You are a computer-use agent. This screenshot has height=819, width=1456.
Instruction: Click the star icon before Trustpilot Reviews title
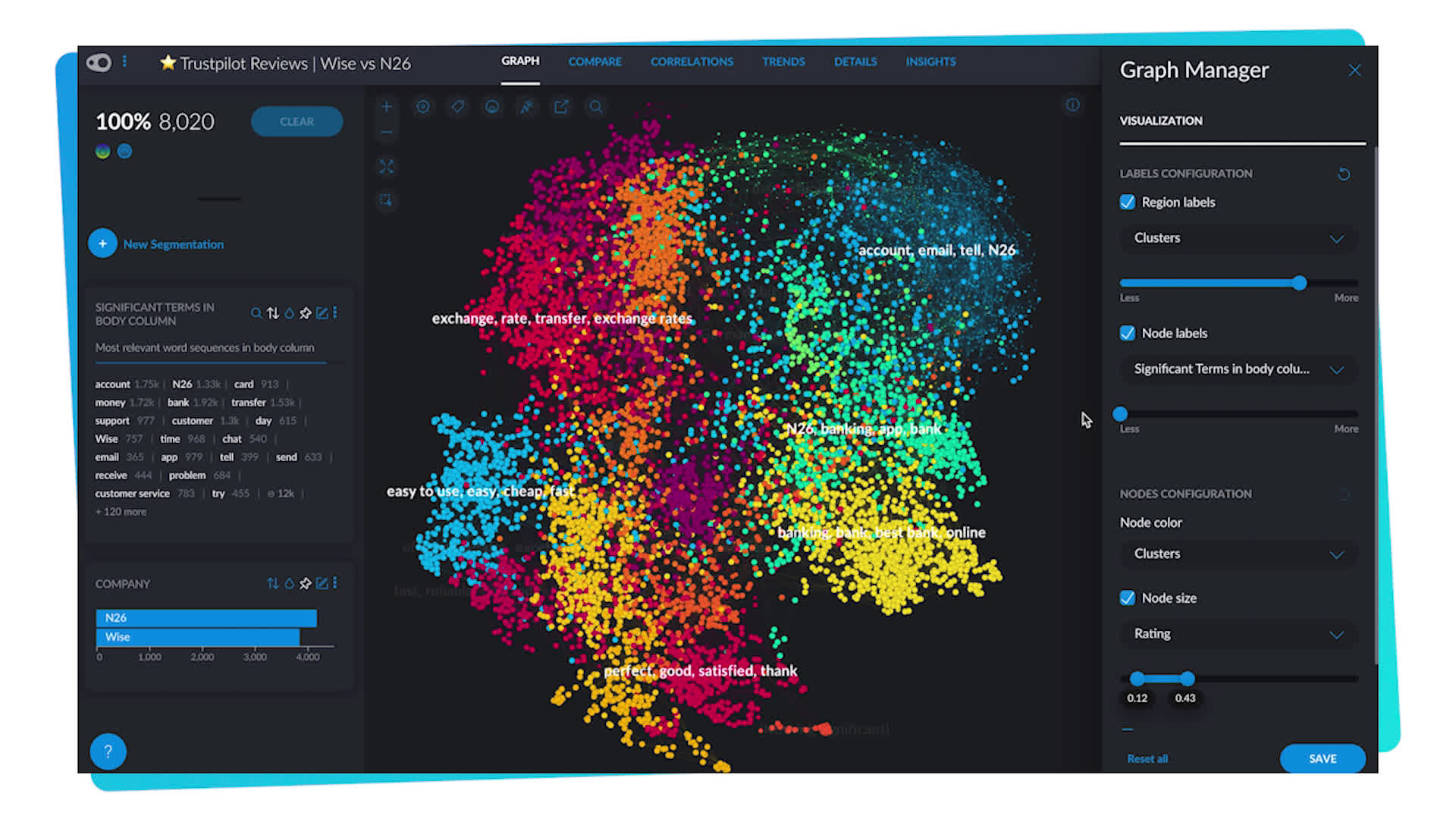[168, 63]
